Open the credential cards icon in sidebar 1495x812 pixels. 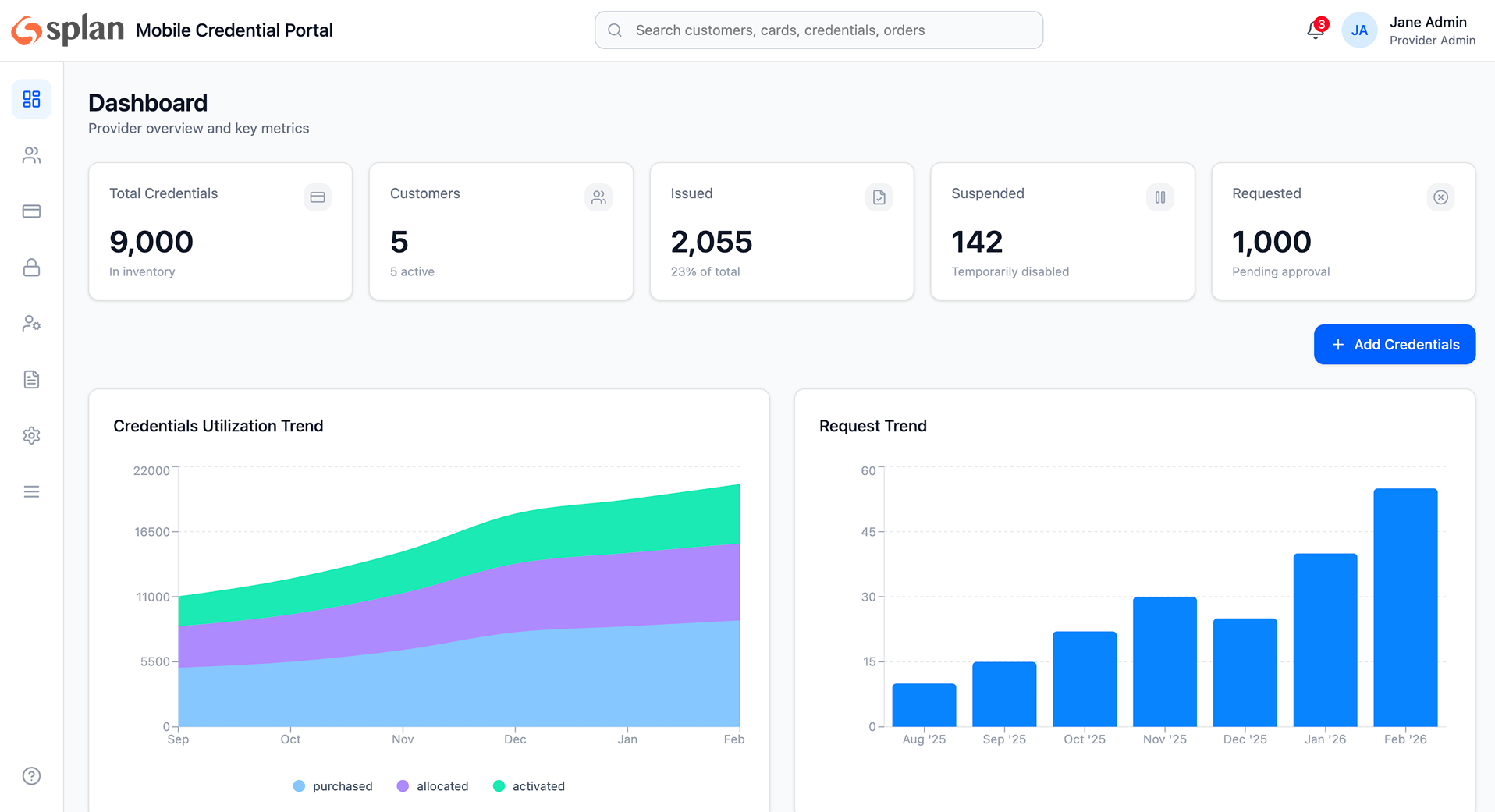coord(31,211)
